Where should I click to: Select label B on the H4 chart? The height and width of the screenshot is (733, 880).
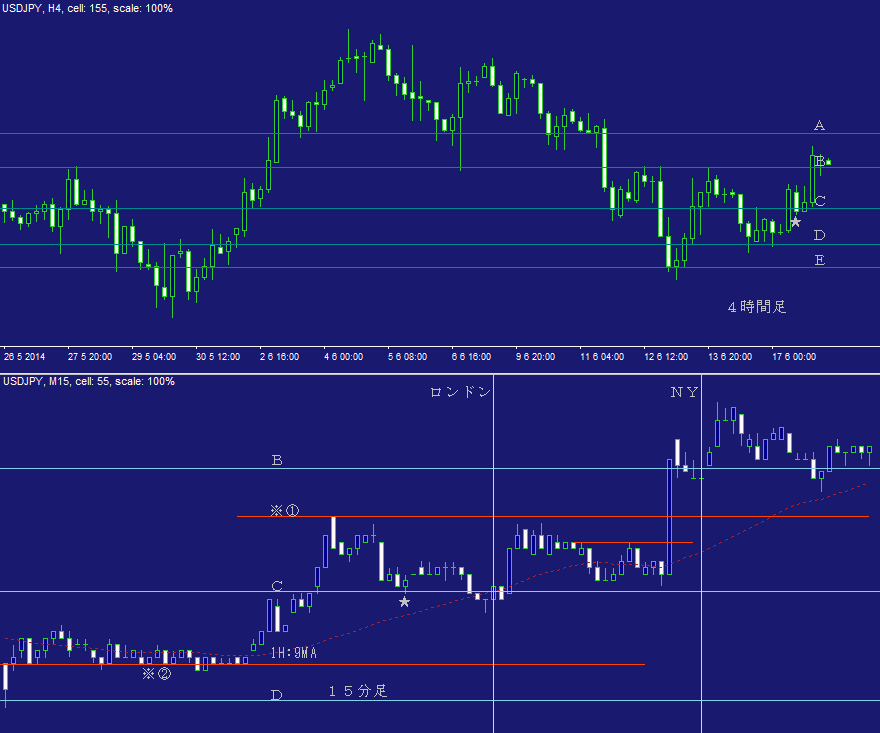click(x=820, y=161)
